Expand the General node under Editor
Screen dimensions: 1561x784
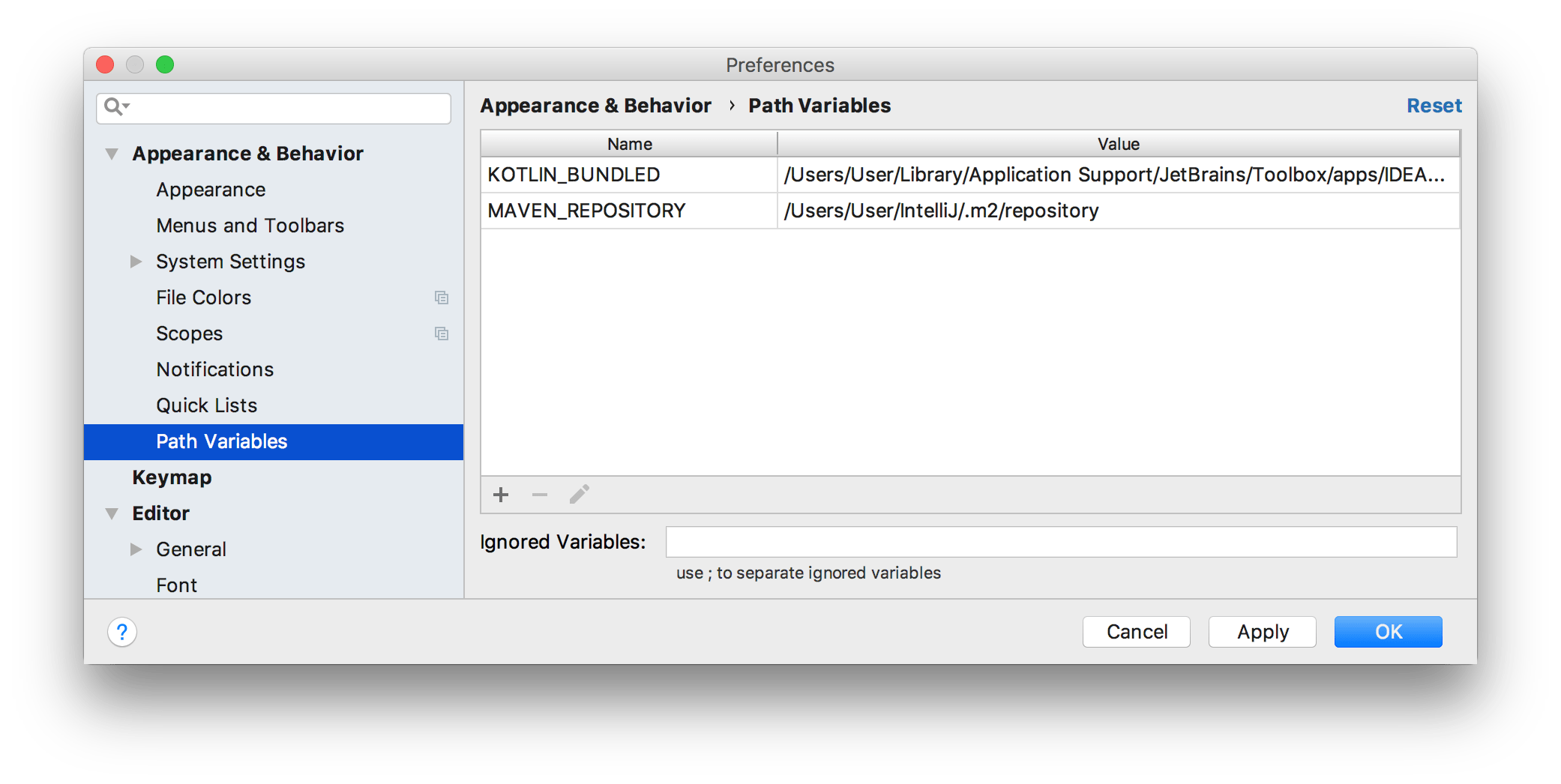coord(136,549)
